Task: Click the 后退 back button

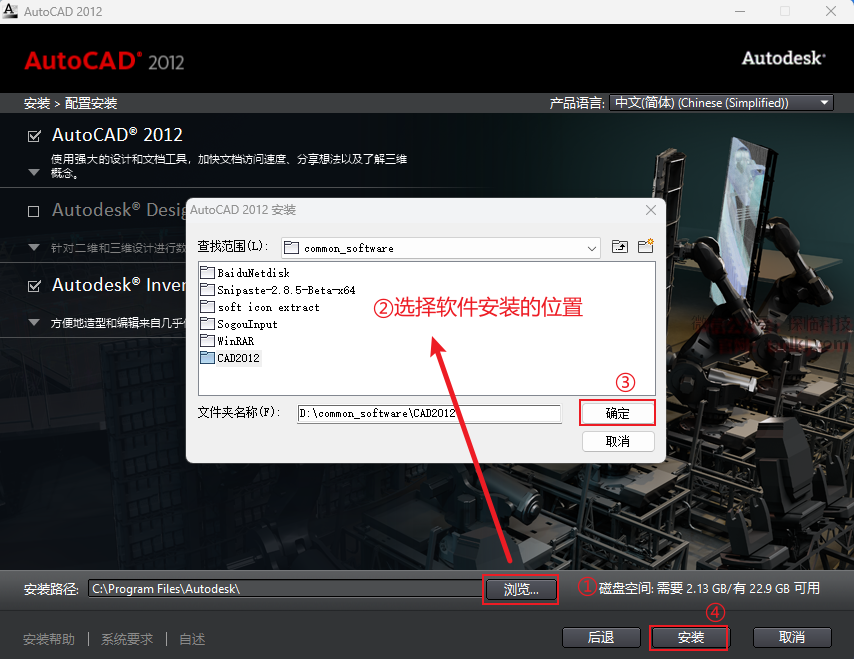Action: pyautogui.click(x=601, y=637)
